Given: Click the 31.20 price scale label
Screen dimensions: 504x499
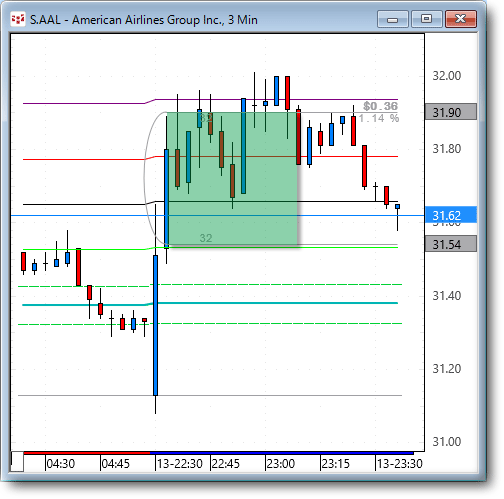Looking at the screenshot, I should 447,369.
